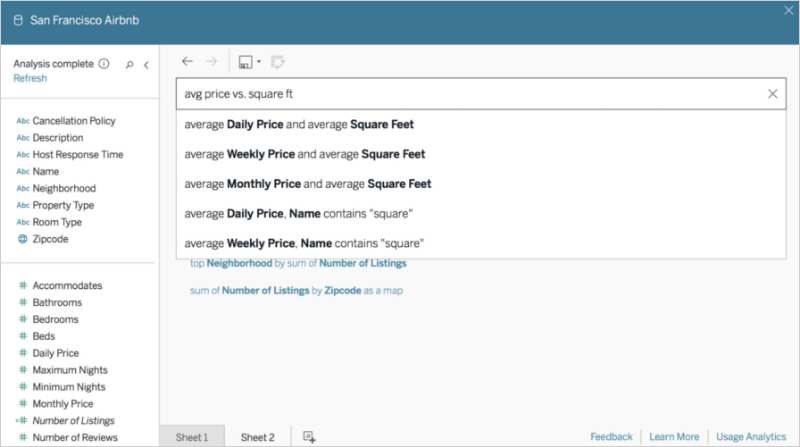800x447 pixels.
Task: Select the Name field
Action: pos(46,171)
